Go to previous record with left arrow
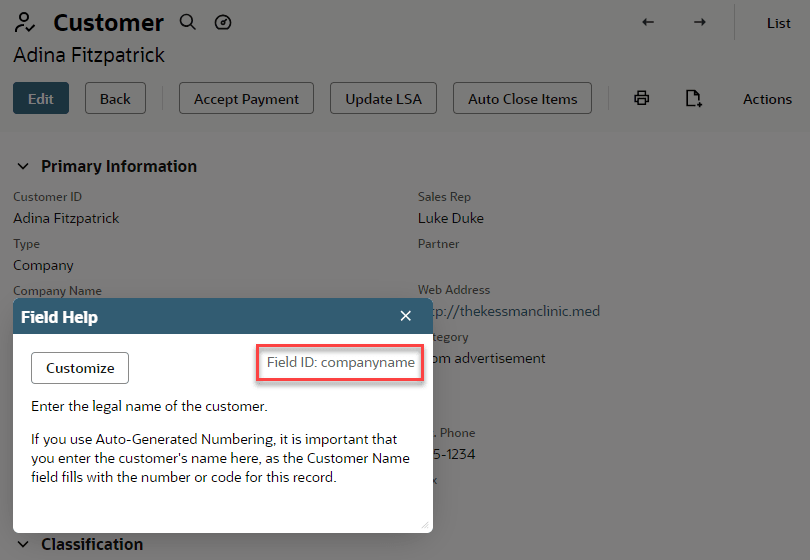The height and width of the screenshot is (560, 810). click(648, 22)
